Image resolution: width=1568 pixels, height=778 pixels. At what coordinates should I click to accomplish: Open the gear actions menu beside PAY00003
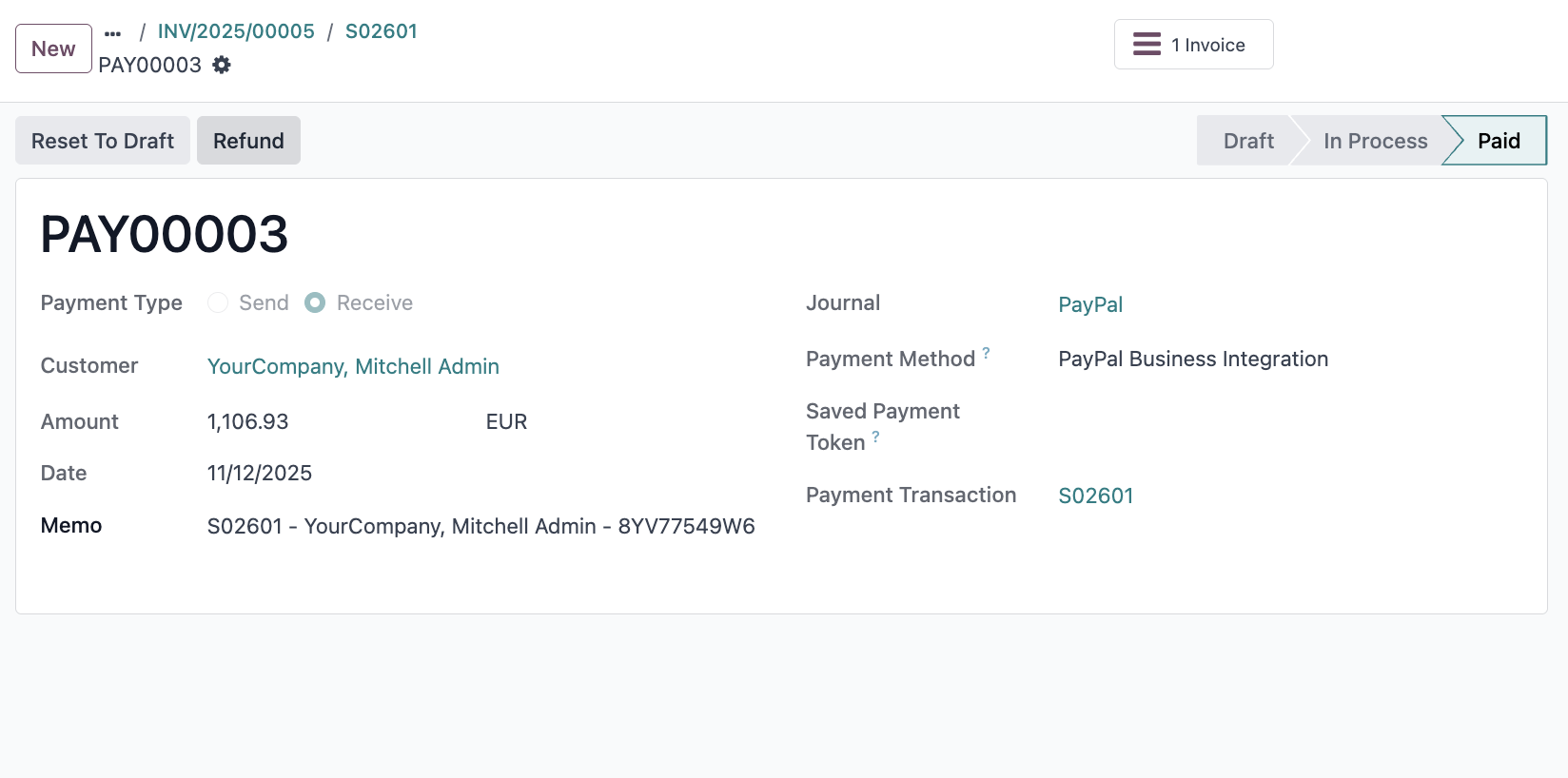(222, 65)
